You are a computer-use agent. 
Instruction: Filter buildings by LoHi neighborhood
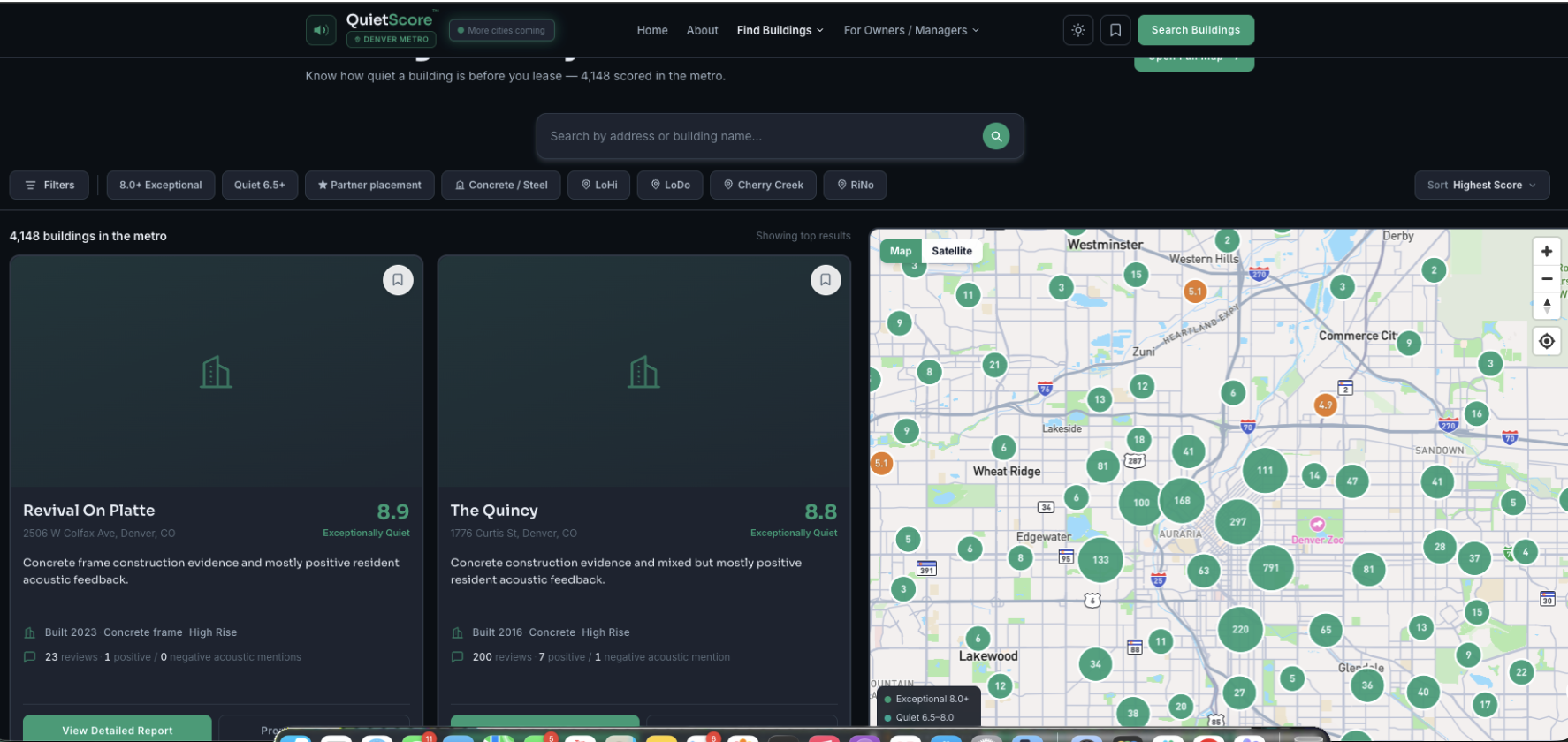point(599,185)
